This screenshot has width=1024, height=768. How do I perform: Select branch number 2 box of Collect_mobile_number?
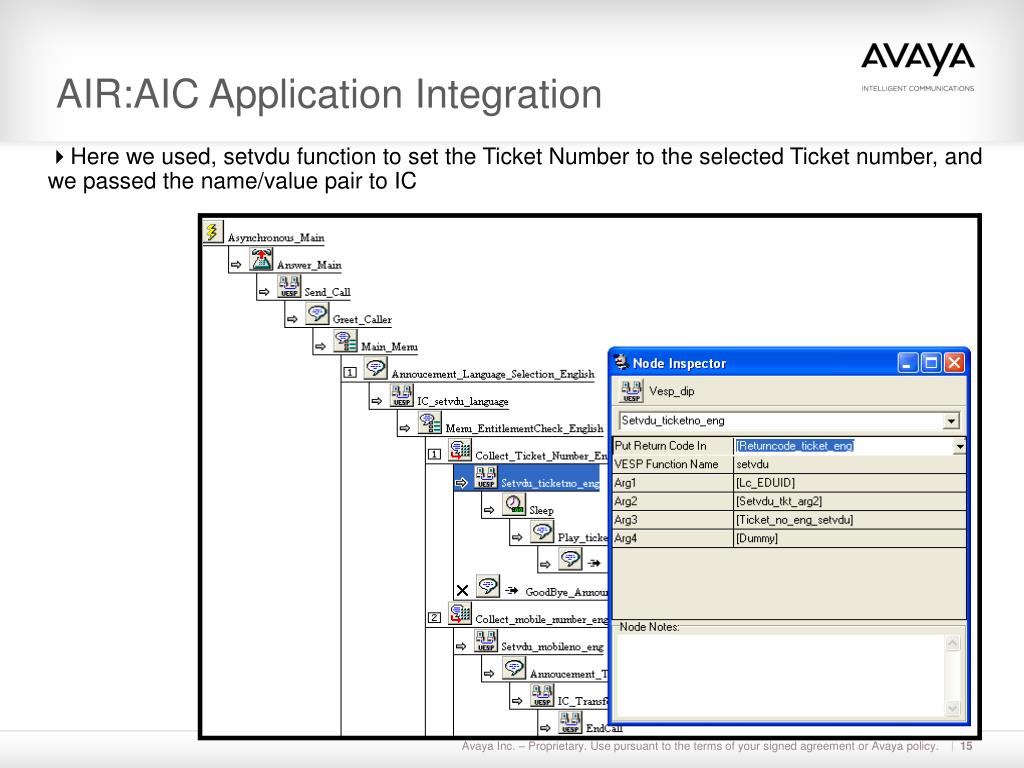pos(434,618)
